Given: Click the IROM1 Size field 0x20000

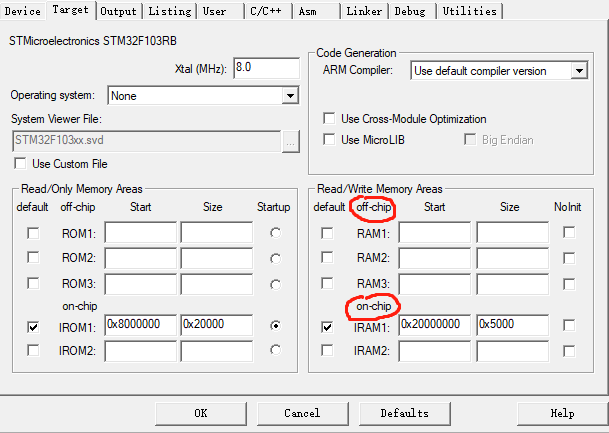Looking at the screenshot, I should coord(217,325).
